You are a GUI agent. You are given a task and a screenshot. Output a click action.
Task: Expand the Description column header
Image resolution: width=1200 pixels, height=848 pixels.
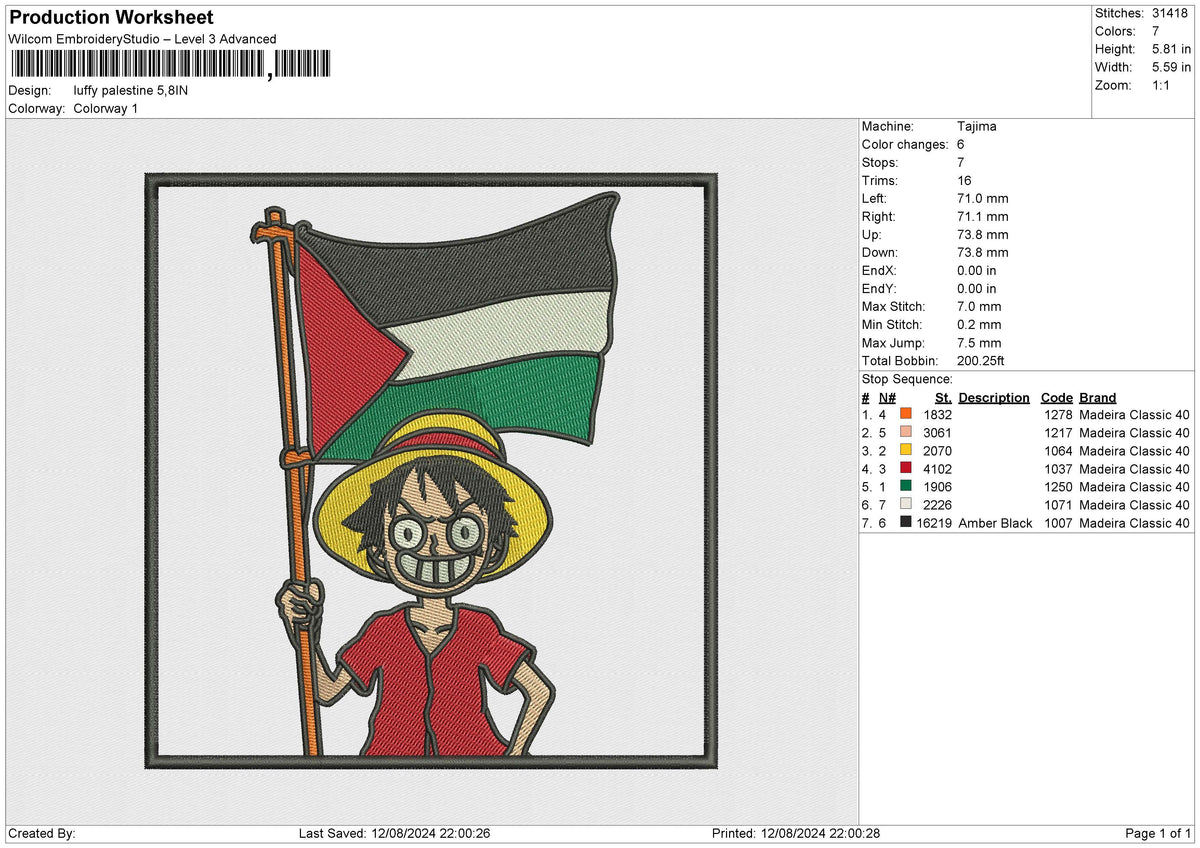[x=993, y=397]
